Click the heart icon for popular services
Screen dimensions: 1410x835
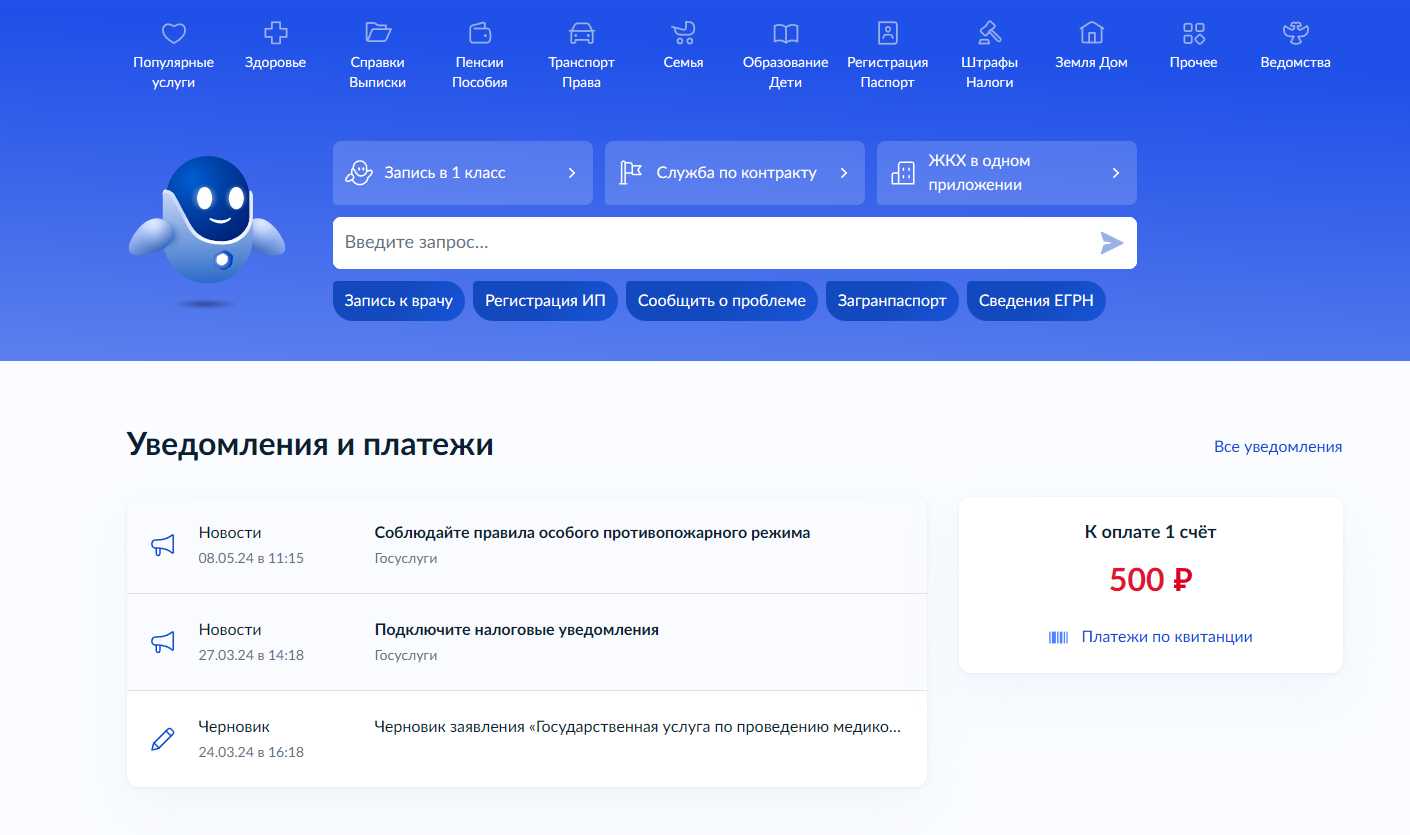[x=174, y=33]
